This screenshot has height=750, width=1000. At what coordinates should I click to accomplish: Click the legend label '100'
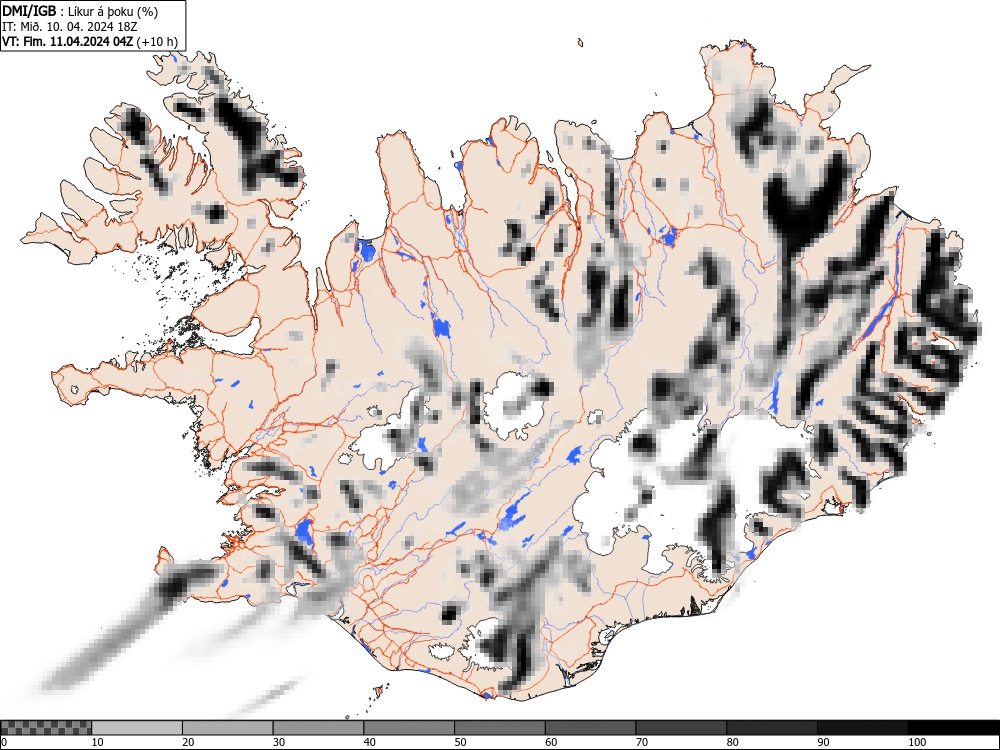(x=916, y=742)
